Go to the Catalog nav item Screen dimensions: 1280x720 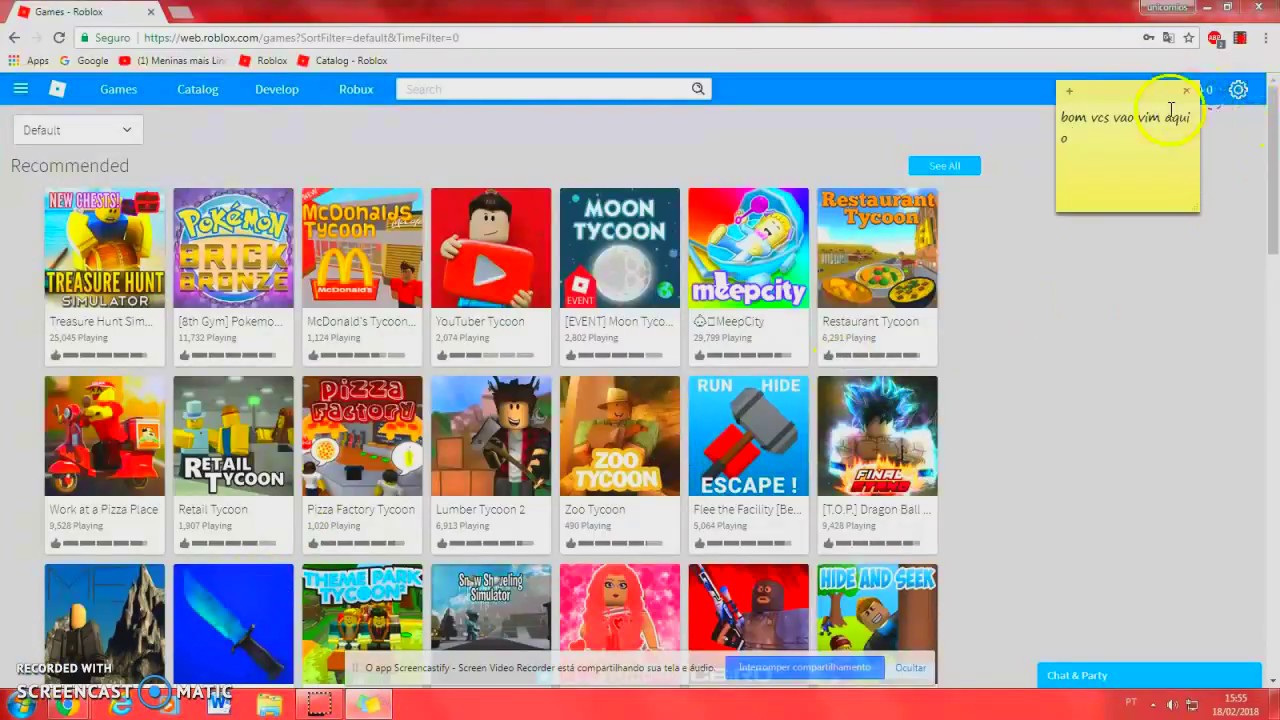pyautogui.click(x=197, y=89)
